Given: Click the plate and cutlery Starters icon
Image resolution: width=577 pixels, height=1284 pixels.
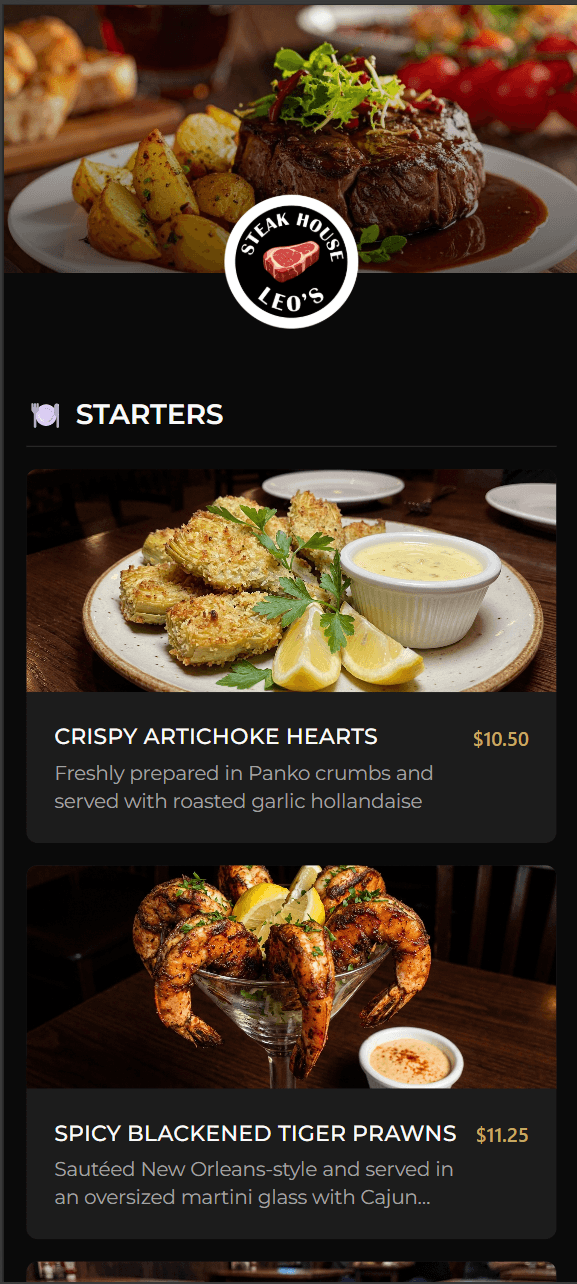Looking at the screenshot, I should [x=45, y=415].
